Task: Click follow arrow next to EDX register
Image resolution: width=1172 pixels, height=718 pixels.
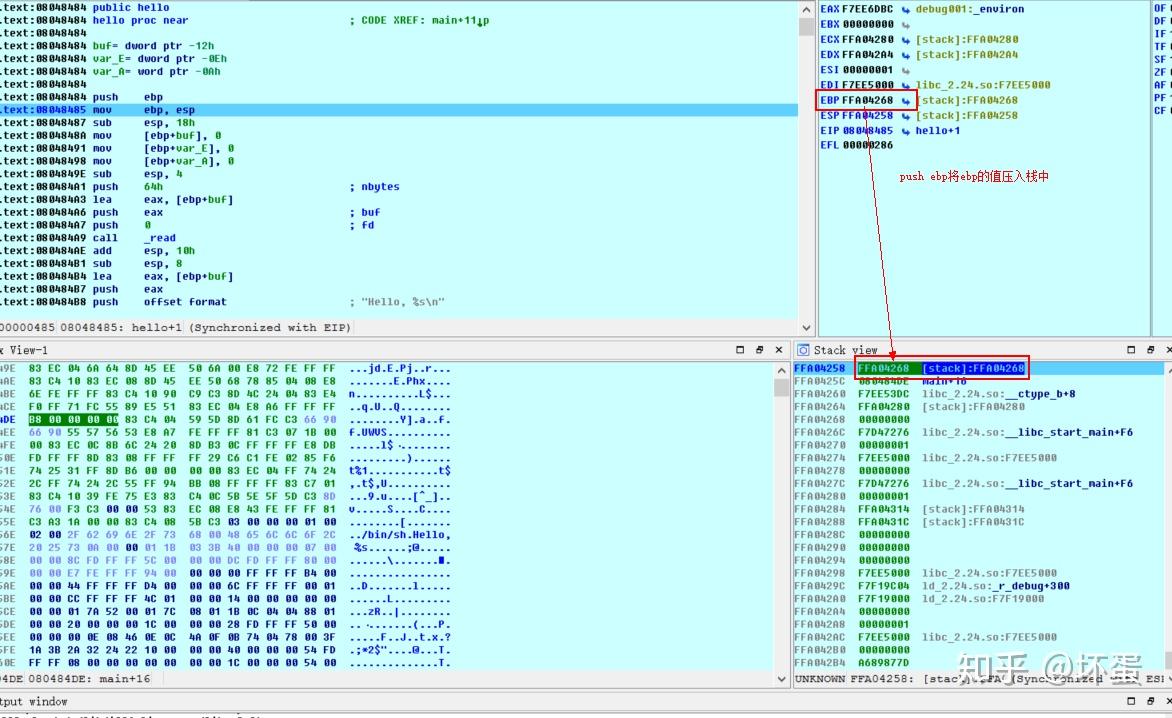Action: [905, 54]
